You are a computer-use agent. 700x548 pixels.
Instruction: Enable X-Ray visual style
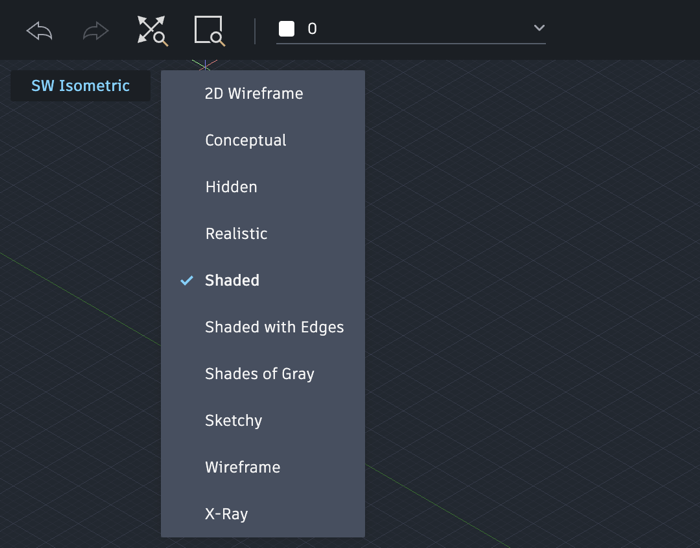click(226, 514)
